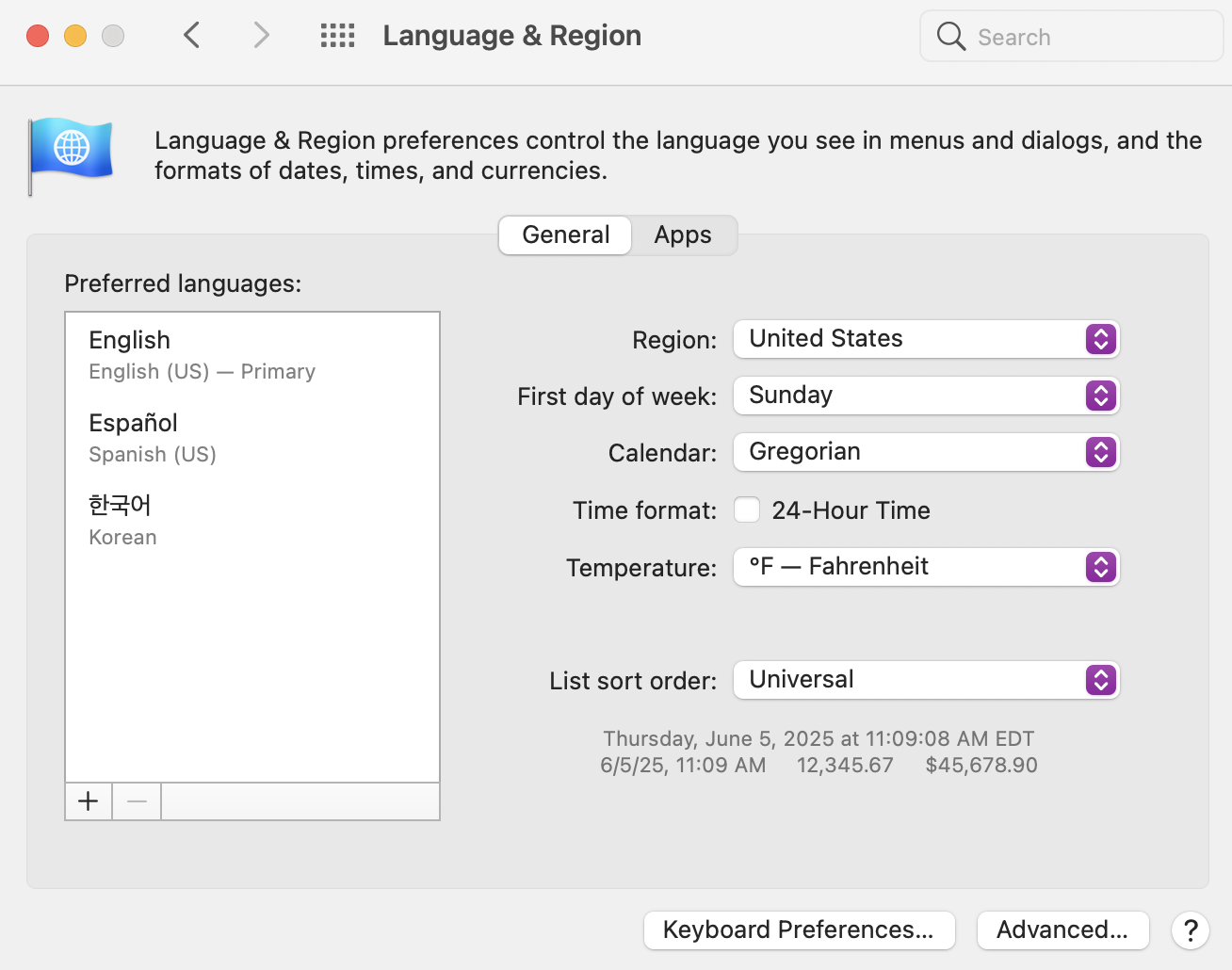Show all preferences grid icon
The image size is (1232, 970).
pos(337,36)
